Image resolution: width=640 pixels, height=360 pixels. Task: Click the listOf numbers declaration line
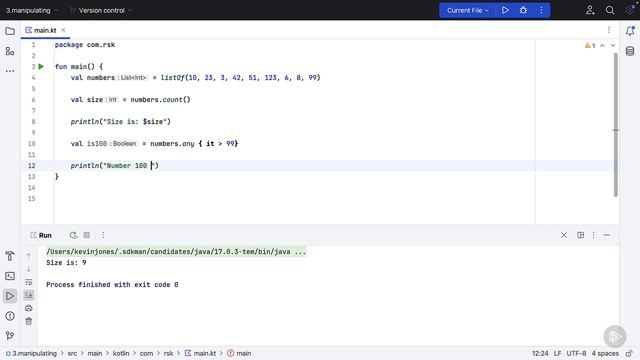point(196,78)
